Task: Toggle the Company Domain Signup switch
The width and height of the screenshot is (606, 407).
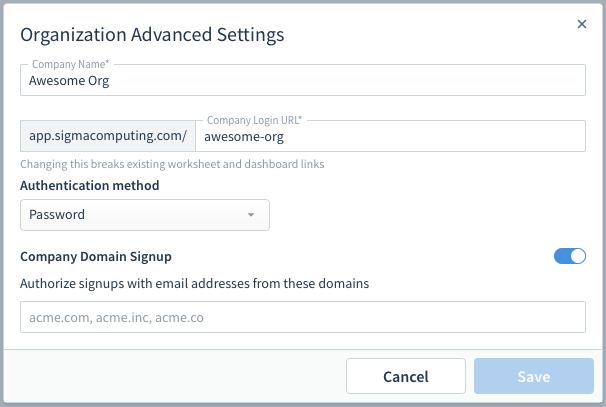Action: point(570,256)
